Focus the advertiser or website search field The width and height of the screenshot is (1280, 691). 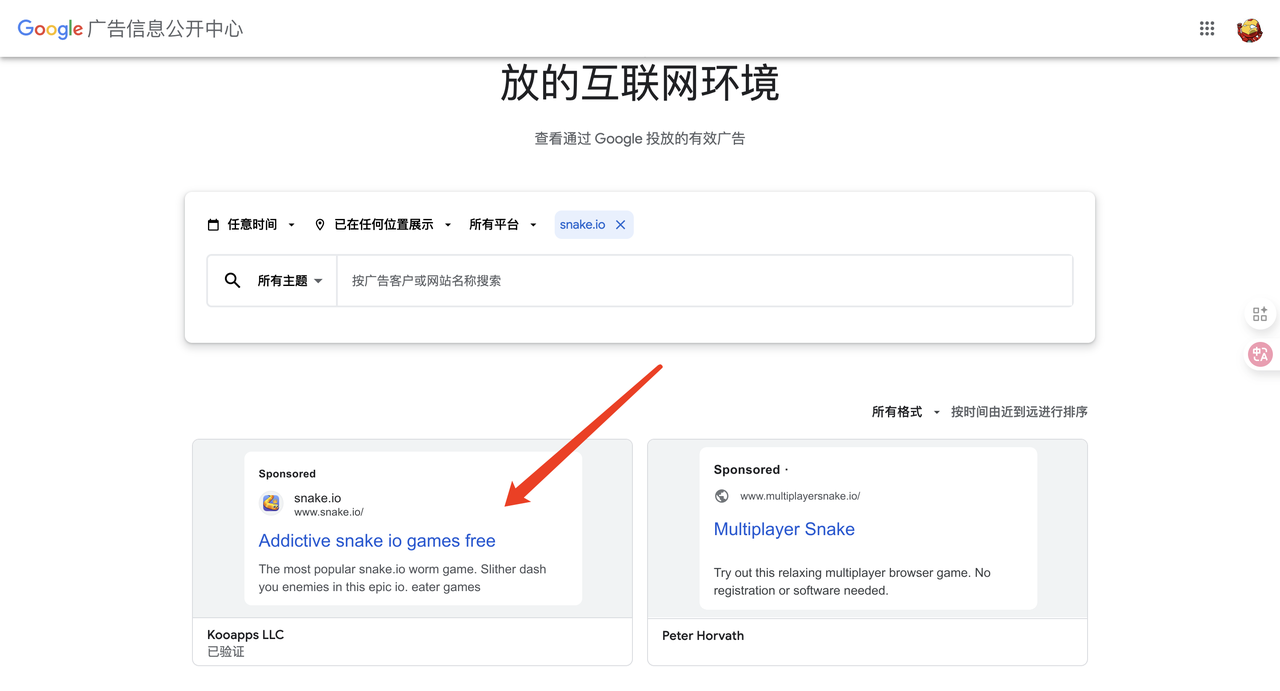tap(704, 281)
